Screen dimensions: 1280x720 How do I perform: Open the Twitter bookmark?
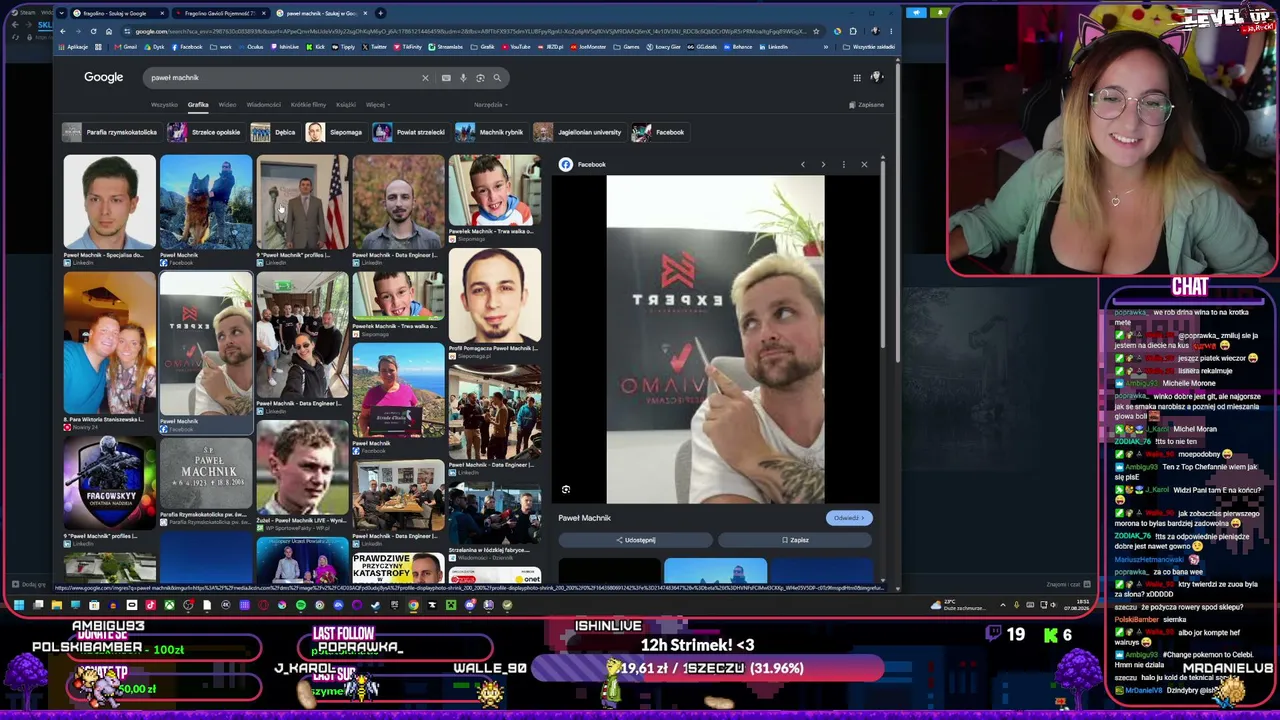click(x=374, y=47)
